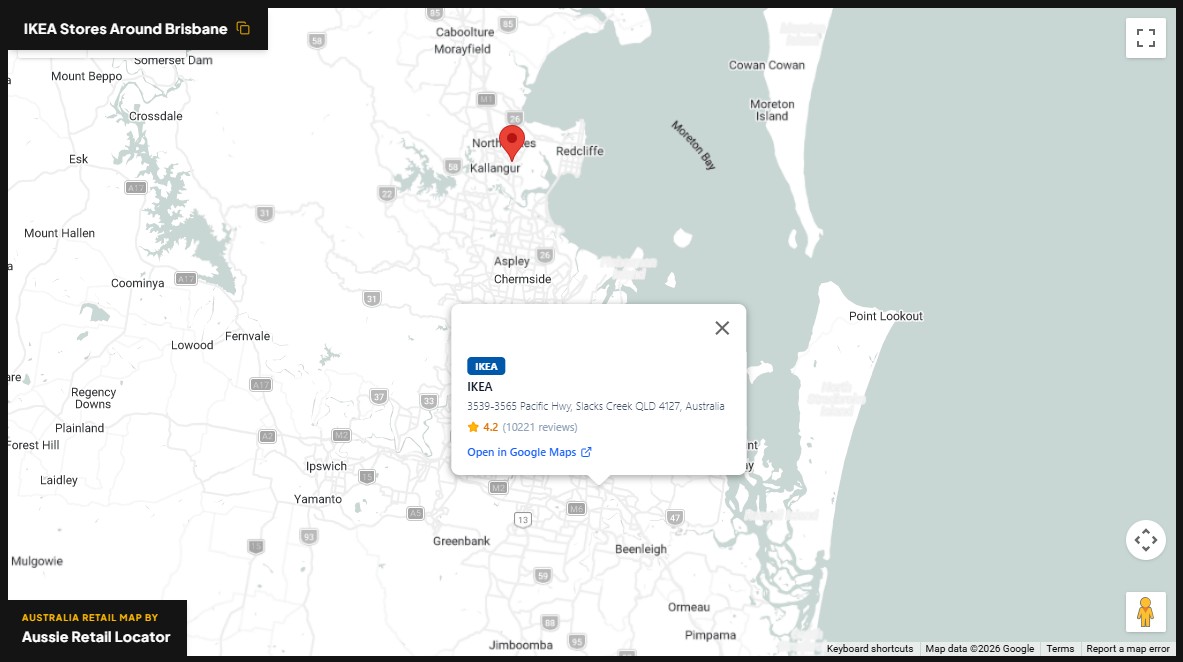The image size is (1183, 662).
Task: Click the Ipswich map label
Action: 326,466
